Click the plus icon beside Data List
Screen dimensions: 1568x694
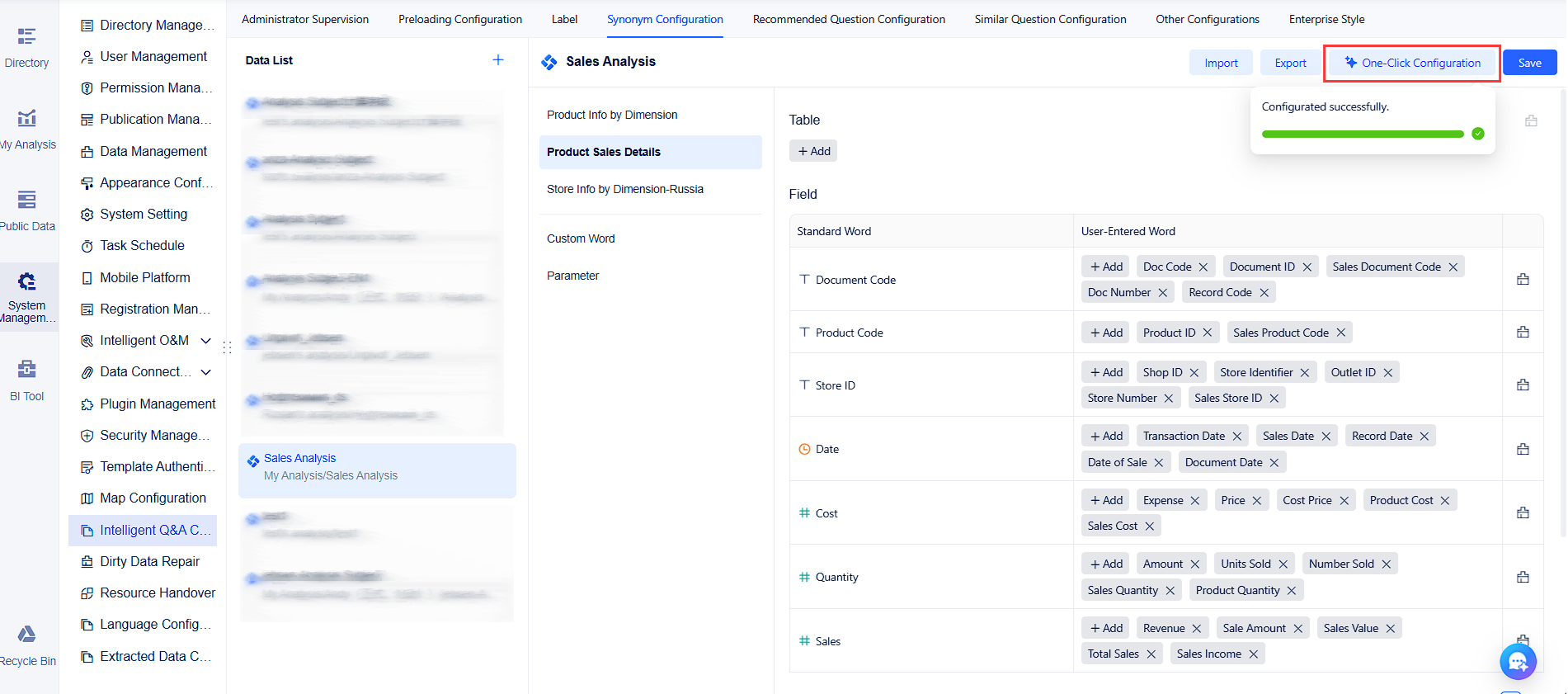497,59
